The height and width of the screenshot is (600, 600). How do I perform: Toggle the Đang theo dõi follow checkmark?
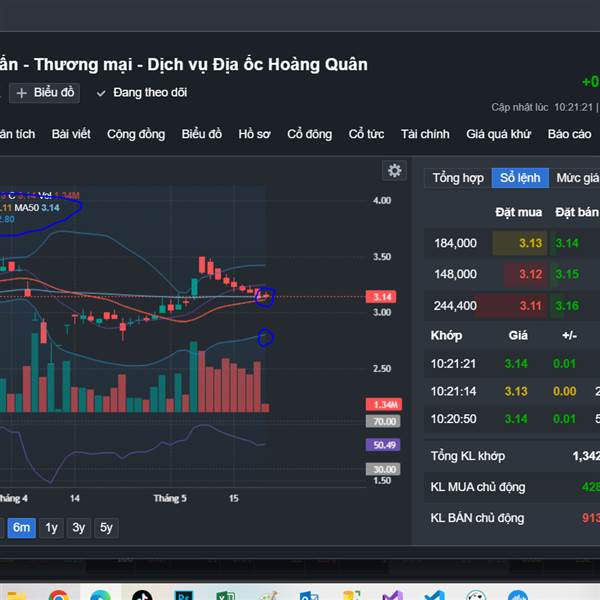[101, 93]
